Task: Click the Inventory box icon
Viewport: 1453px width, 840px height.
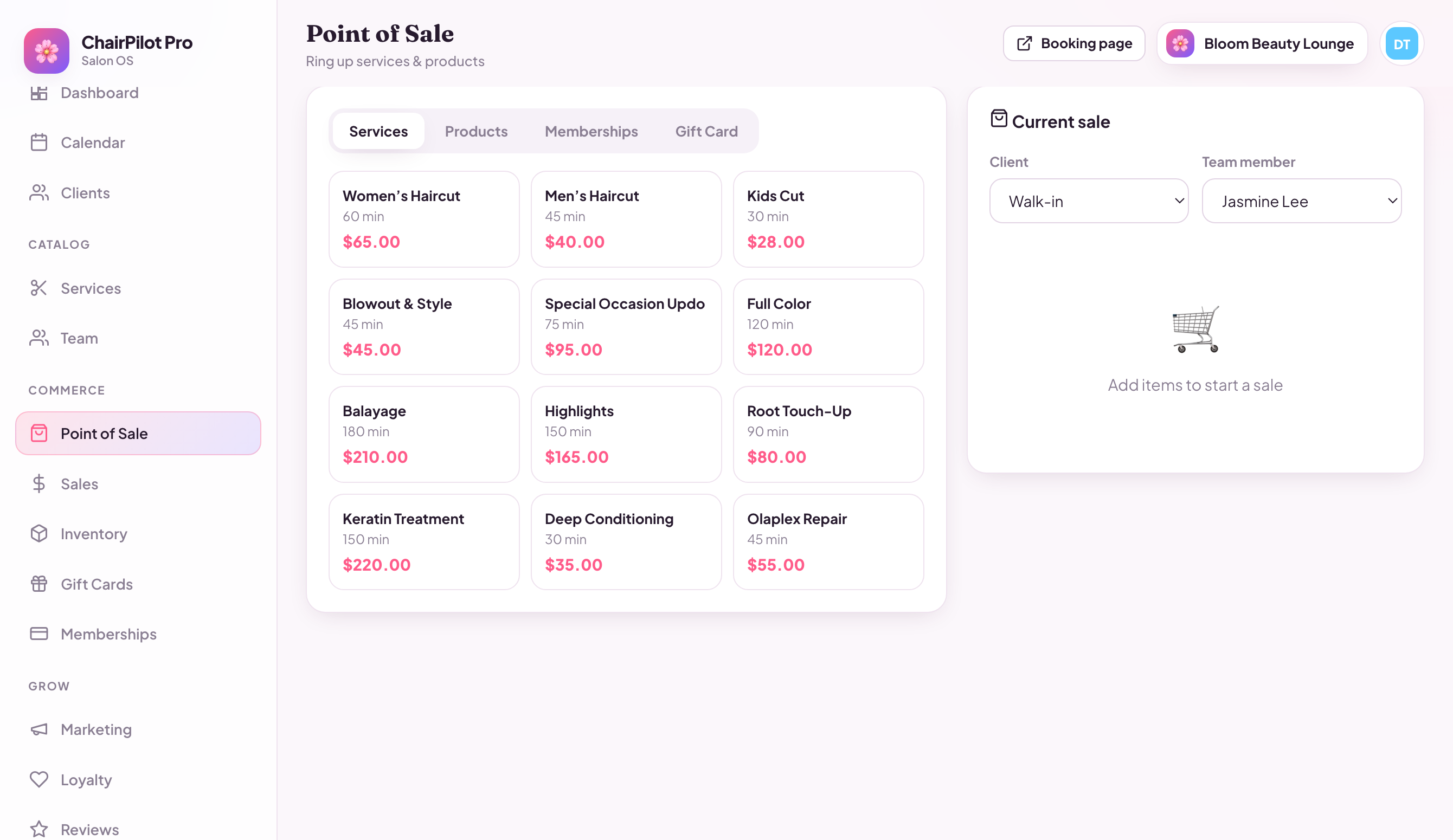Action: click(x=38, y=533)
